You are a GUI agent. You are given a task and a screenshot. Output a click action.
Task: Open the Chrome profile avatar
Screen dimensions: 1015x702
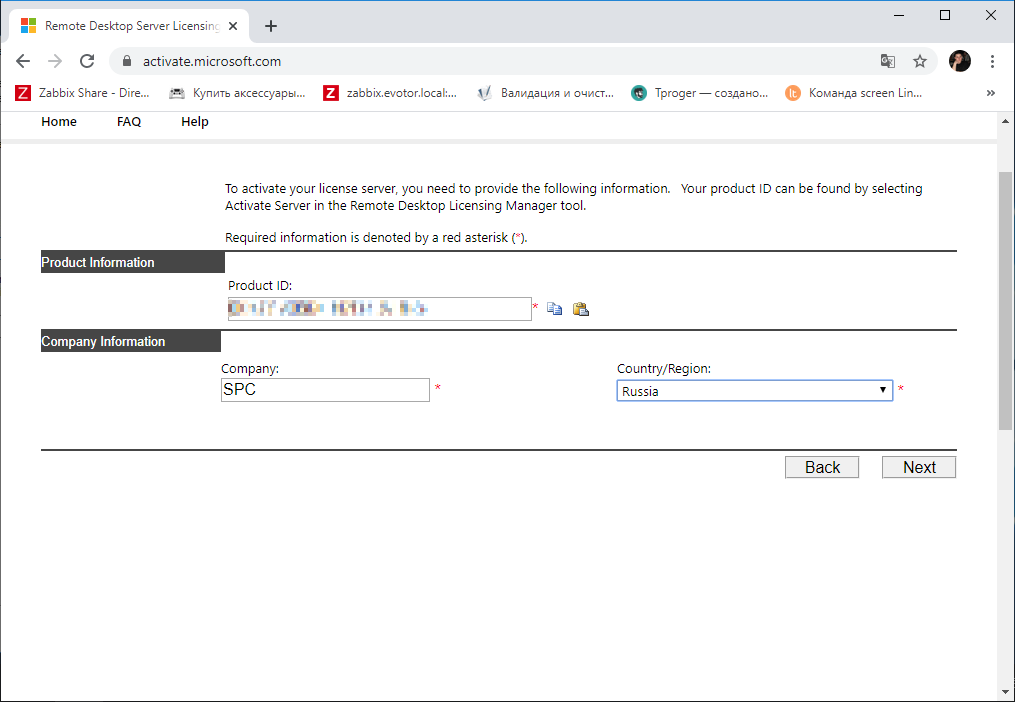tap(960, 62)
